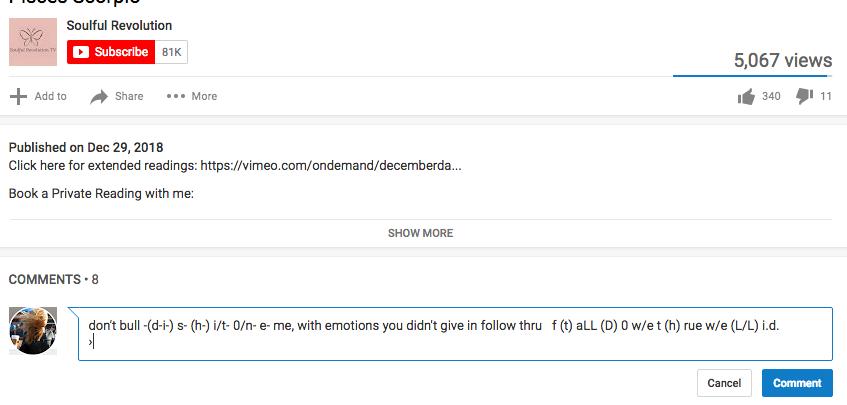Click the Share arrow icon
The height and width of the screenshot is (405, 847).
click(99, 97)
